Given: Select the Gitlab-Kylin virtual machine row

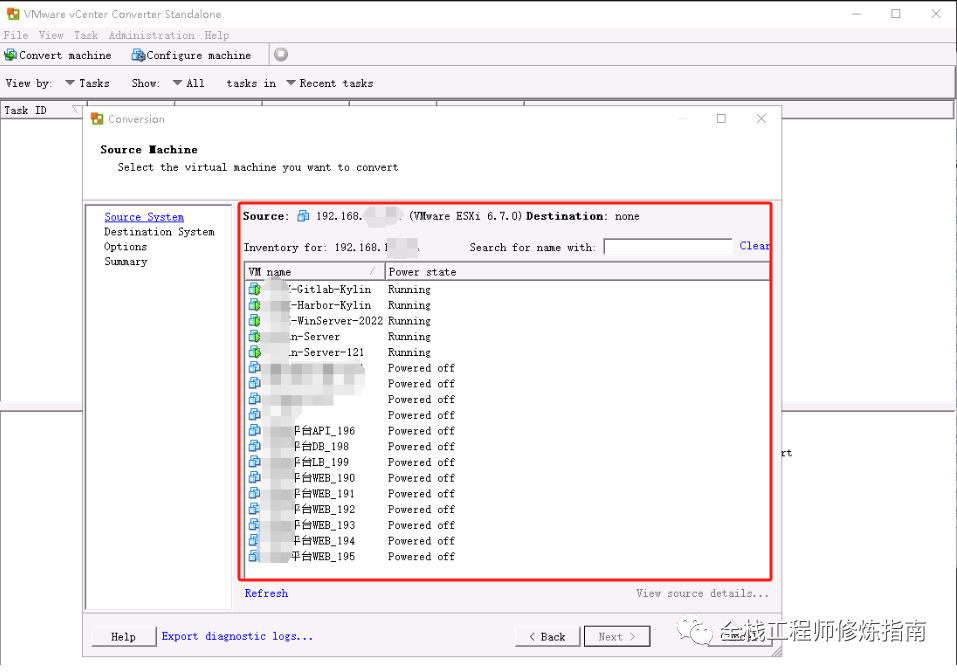Looking at the screenshot, I should [507, 289].
